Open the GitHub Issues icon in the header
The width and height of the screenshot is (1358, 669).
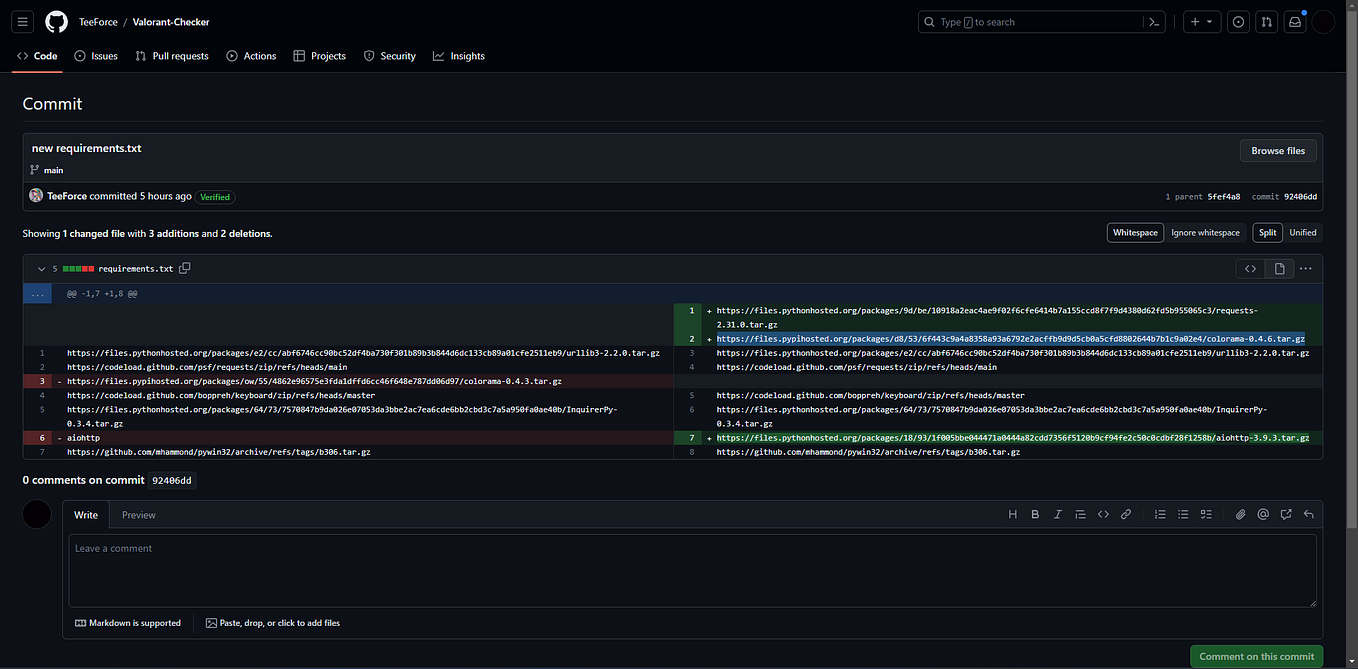click(1238, 21)
